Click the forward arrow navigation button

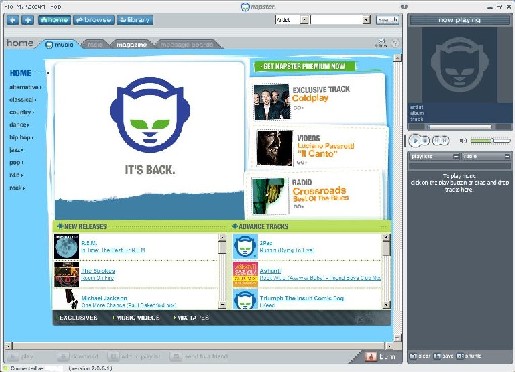coord(28,20)
